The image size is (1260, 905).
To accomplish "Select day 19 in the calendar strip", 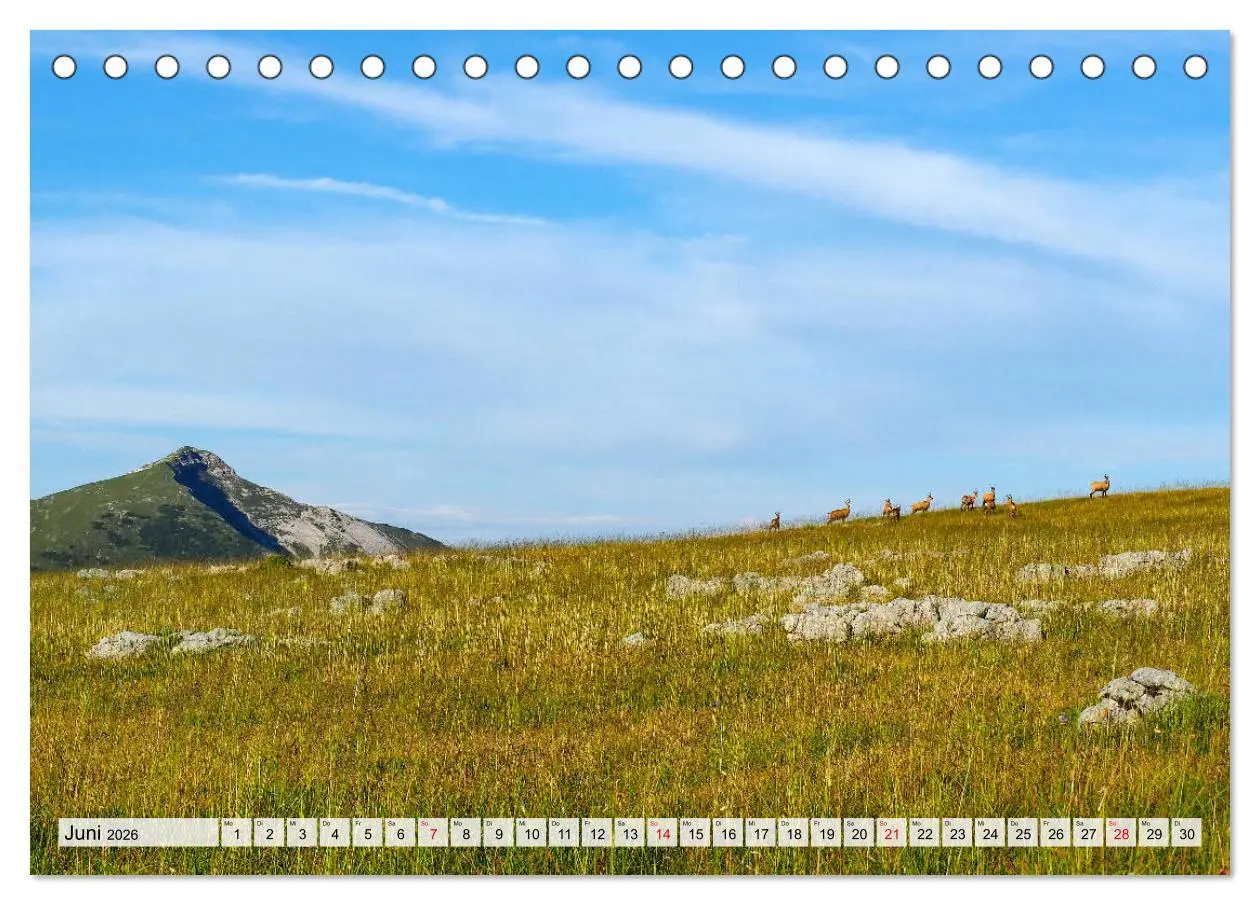I will point(826,833).
